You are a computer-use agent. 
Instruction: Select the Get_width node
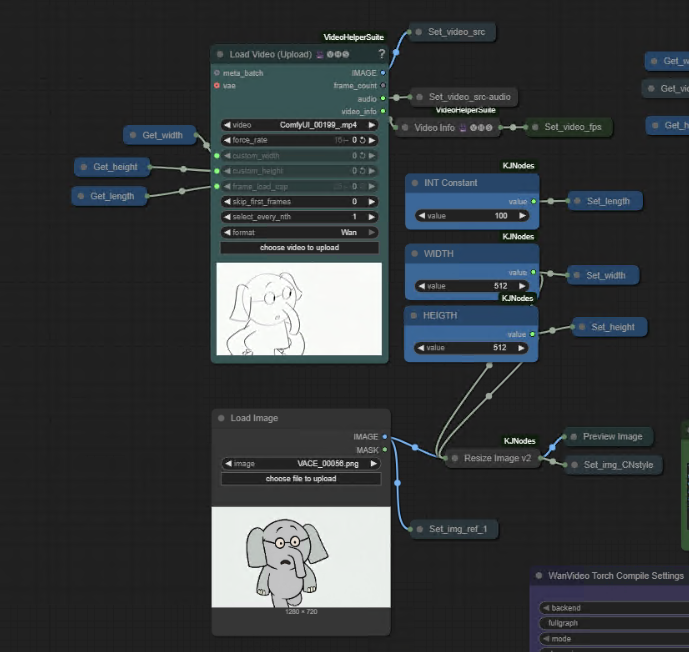(x=160, y=135)
